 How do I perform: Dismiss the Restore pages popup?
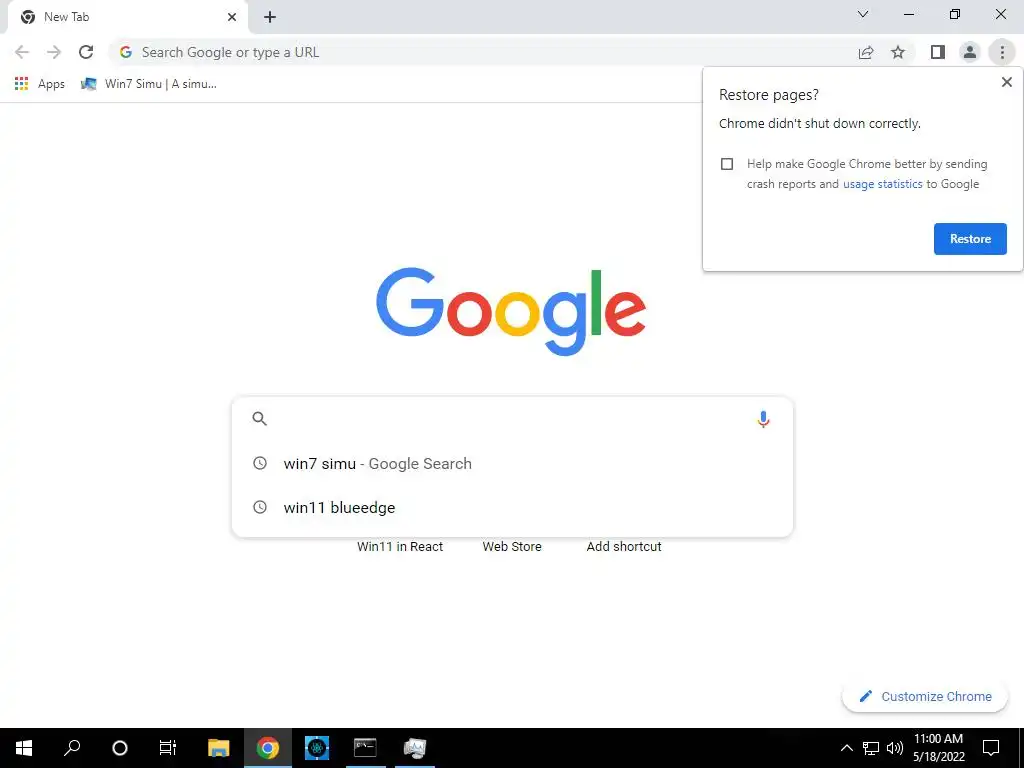click(1006, 82)
